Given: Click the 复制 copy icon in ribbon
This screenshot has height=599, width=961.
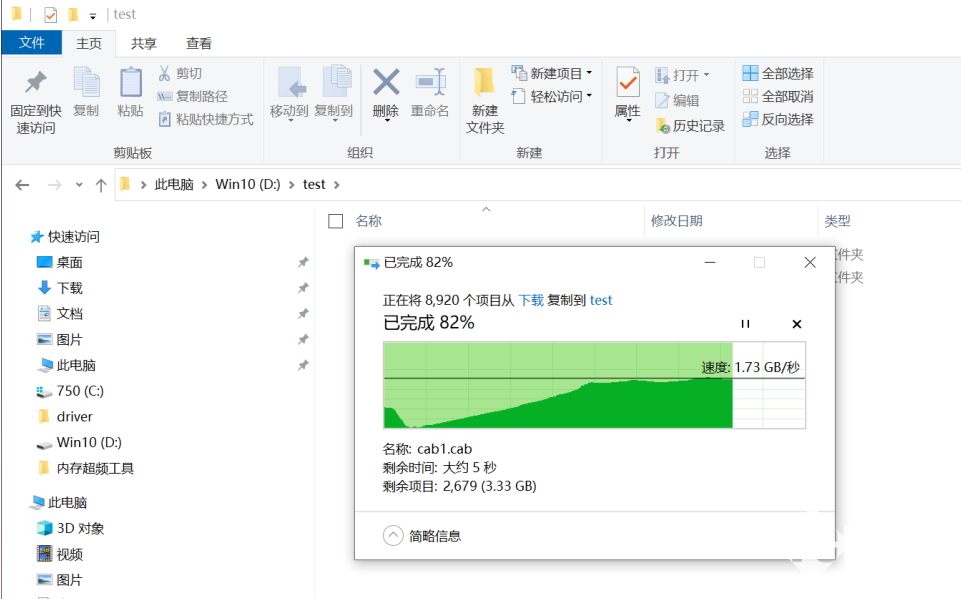Looking at the screenshot, I should click(x=86, y=83).
